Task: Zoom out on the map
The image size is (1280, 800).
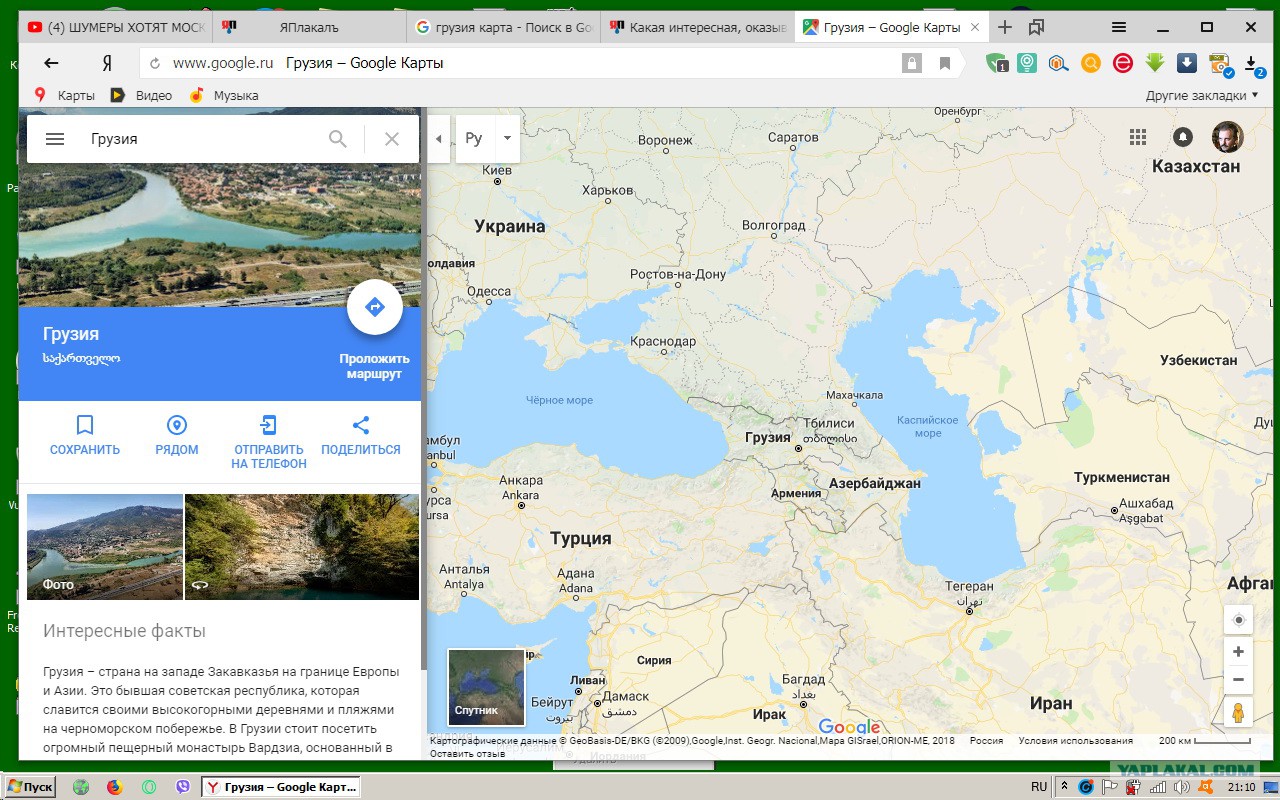Action: [1238, 680]
